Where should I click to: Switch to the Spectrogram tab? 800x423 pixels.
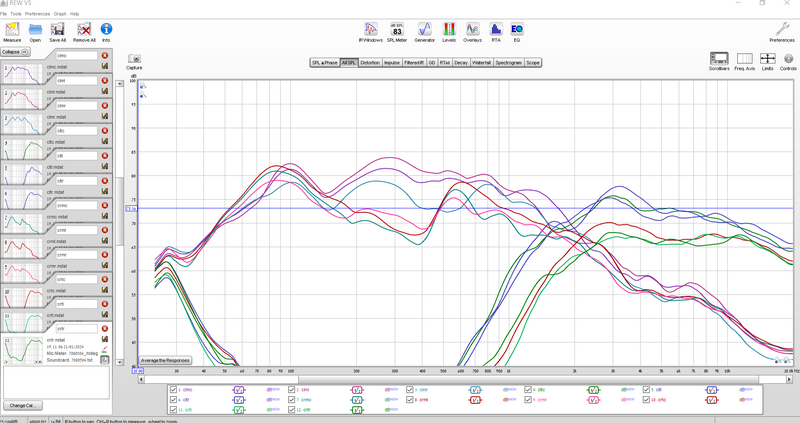click(x=508, y=63)
